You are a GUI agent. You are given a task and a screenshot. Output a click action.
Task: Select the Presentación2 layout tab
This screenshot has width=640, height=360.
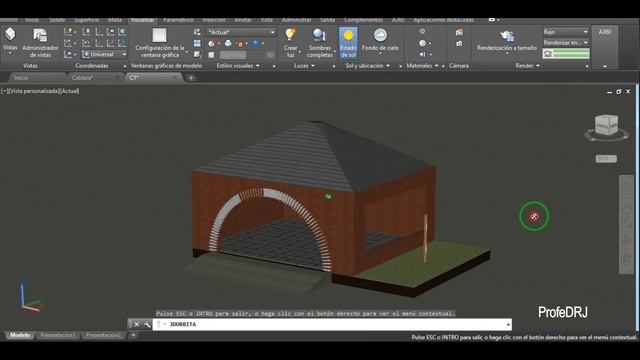pos(103,335)
